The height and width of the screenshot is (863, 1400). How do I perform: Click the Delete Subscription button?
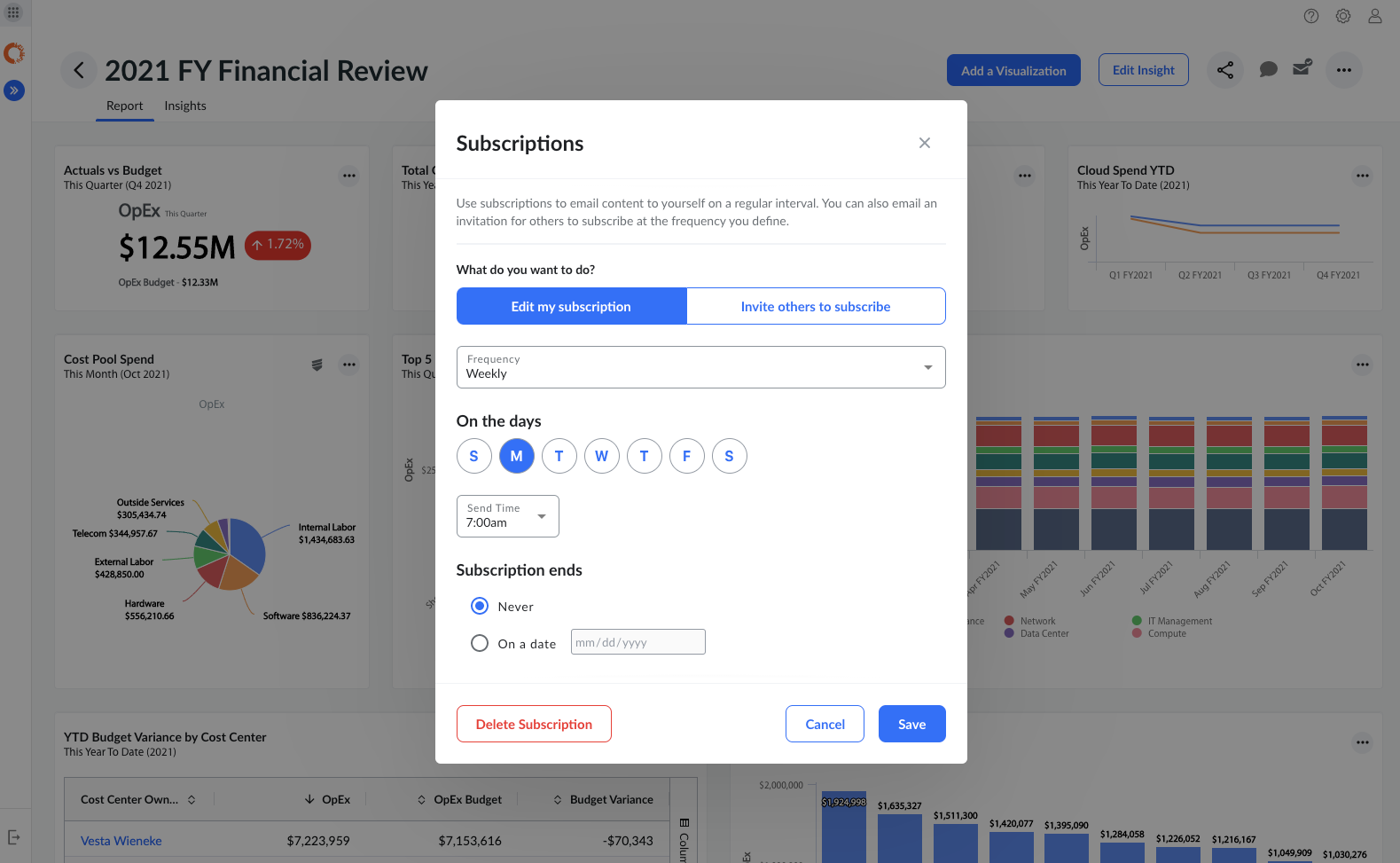click(x=534, y=724)
